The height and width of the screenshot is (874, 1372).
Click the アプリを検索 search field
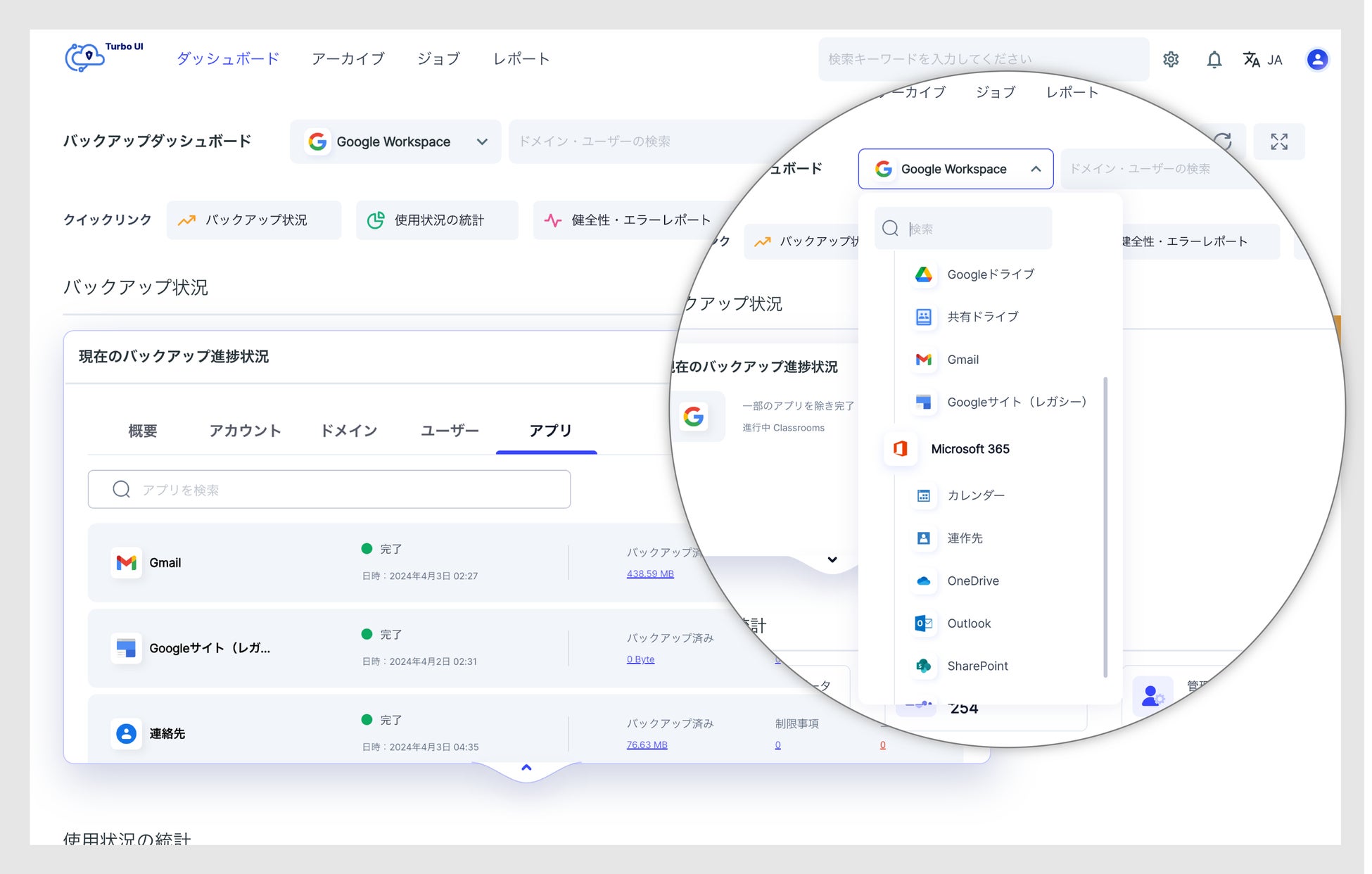click(x=329, y=490)
